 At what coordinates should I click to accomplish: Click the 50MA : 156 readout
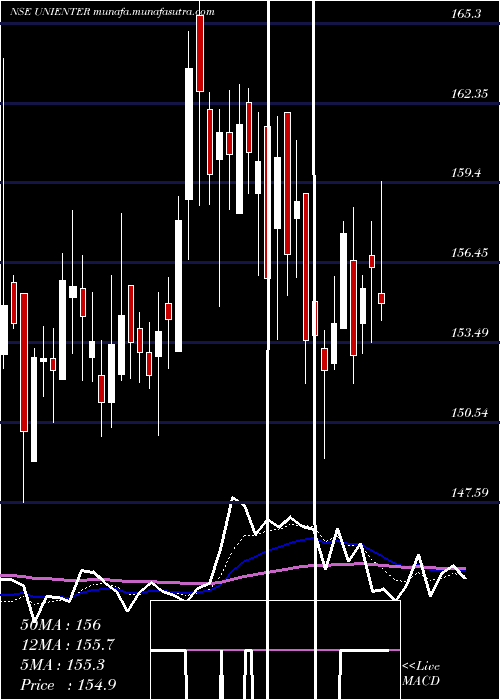[61, 625]
